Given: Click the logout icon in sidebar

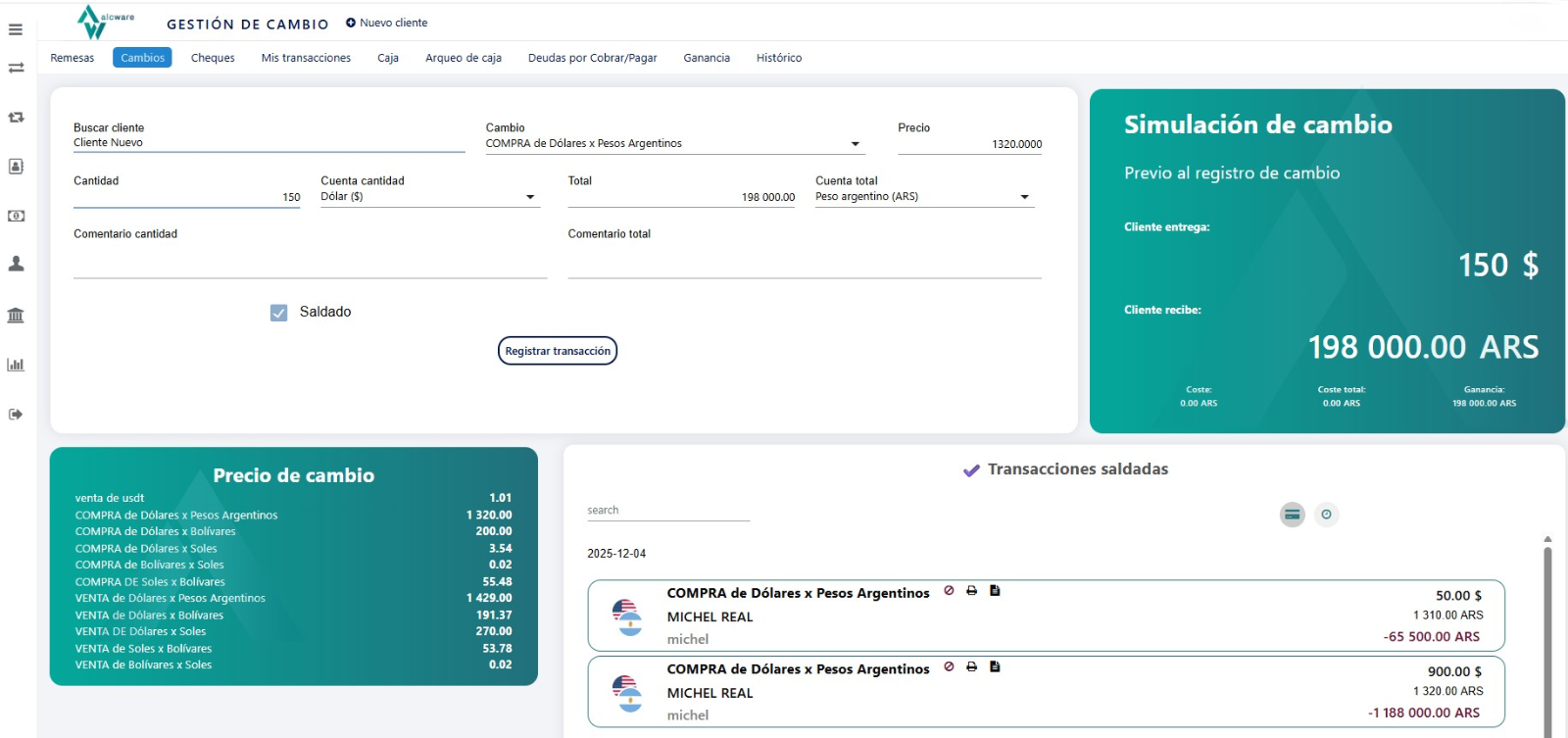Looking at the screenshot, I should pos(16,415).
